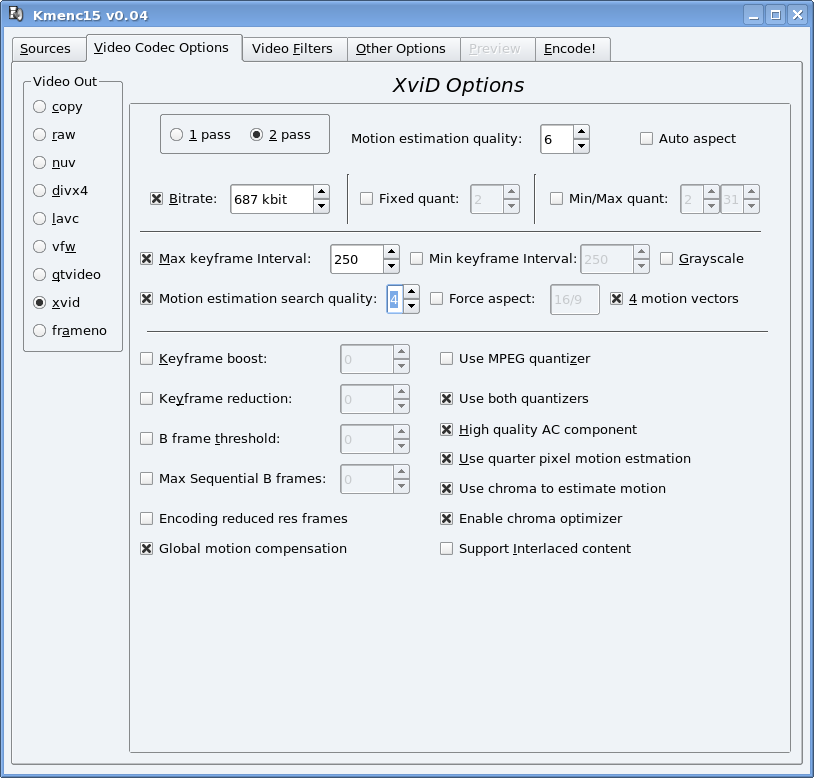
Task: Enable Grayscale checkbox
Action: tap(667, 258)
